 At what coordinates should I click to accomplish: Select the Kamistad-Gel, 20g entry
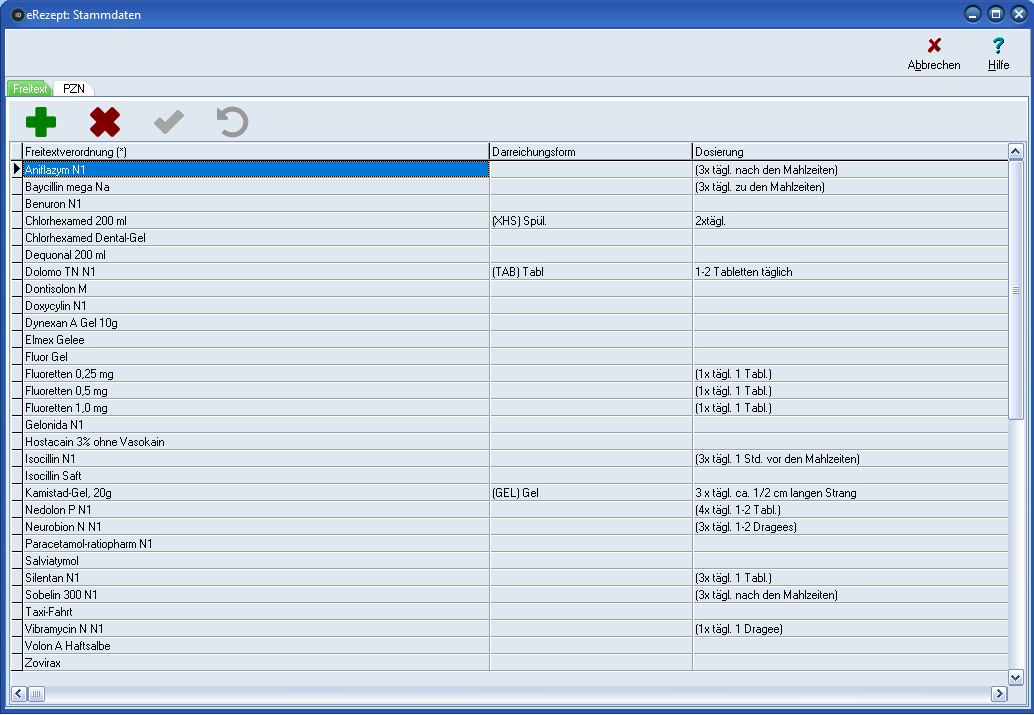click(x=256, y=493)
